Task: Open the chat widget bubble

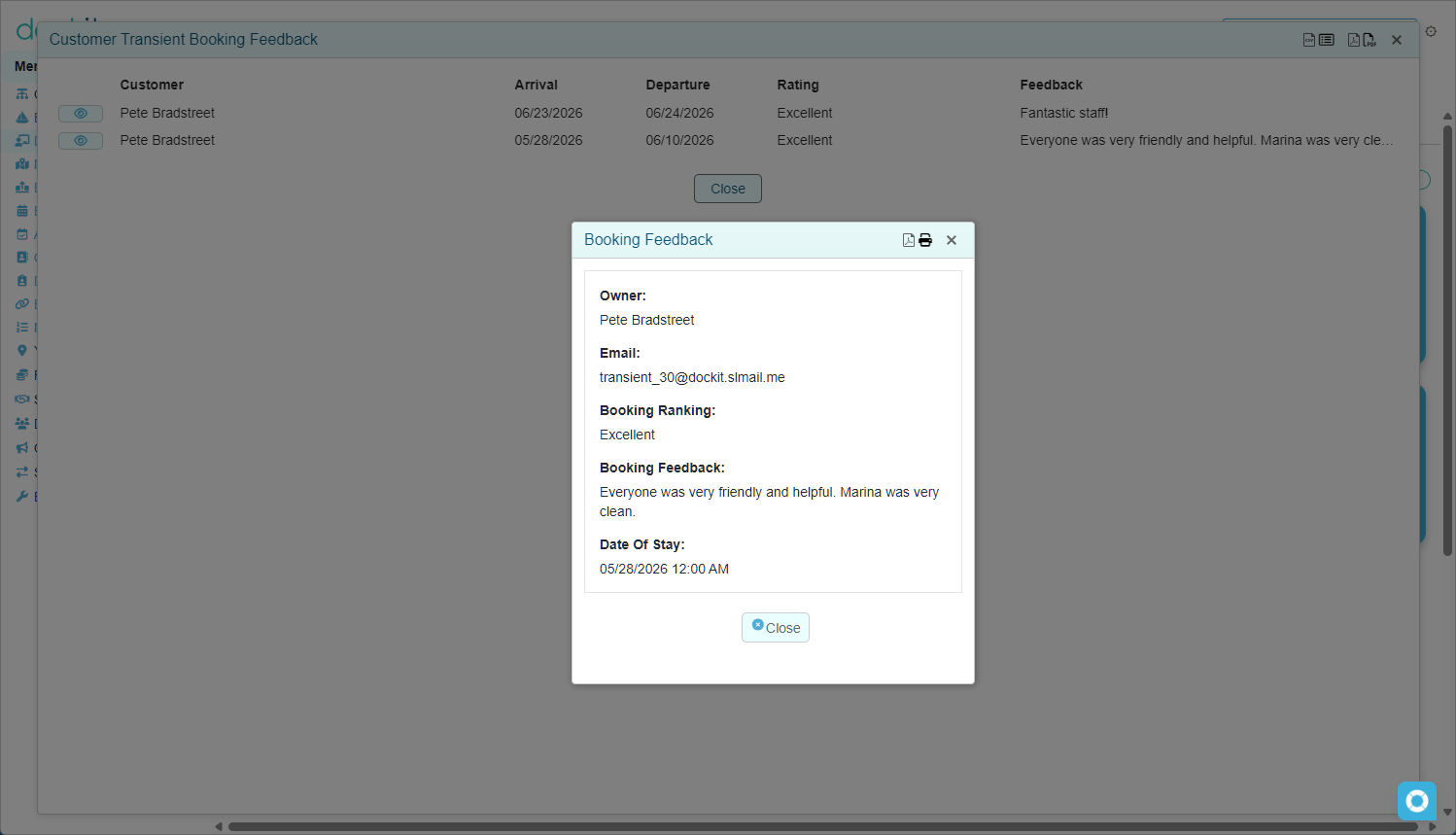Action: point(1417,801)
